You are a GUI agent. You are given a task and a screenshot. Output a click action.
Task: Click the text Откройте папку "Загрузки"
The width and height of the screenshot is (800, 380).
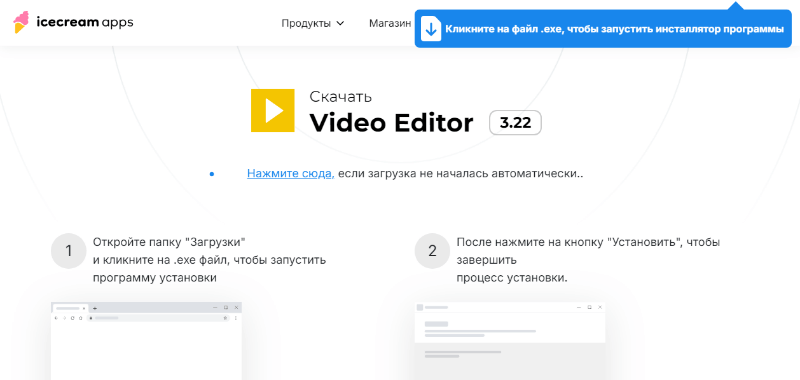[x=170, y=242]
